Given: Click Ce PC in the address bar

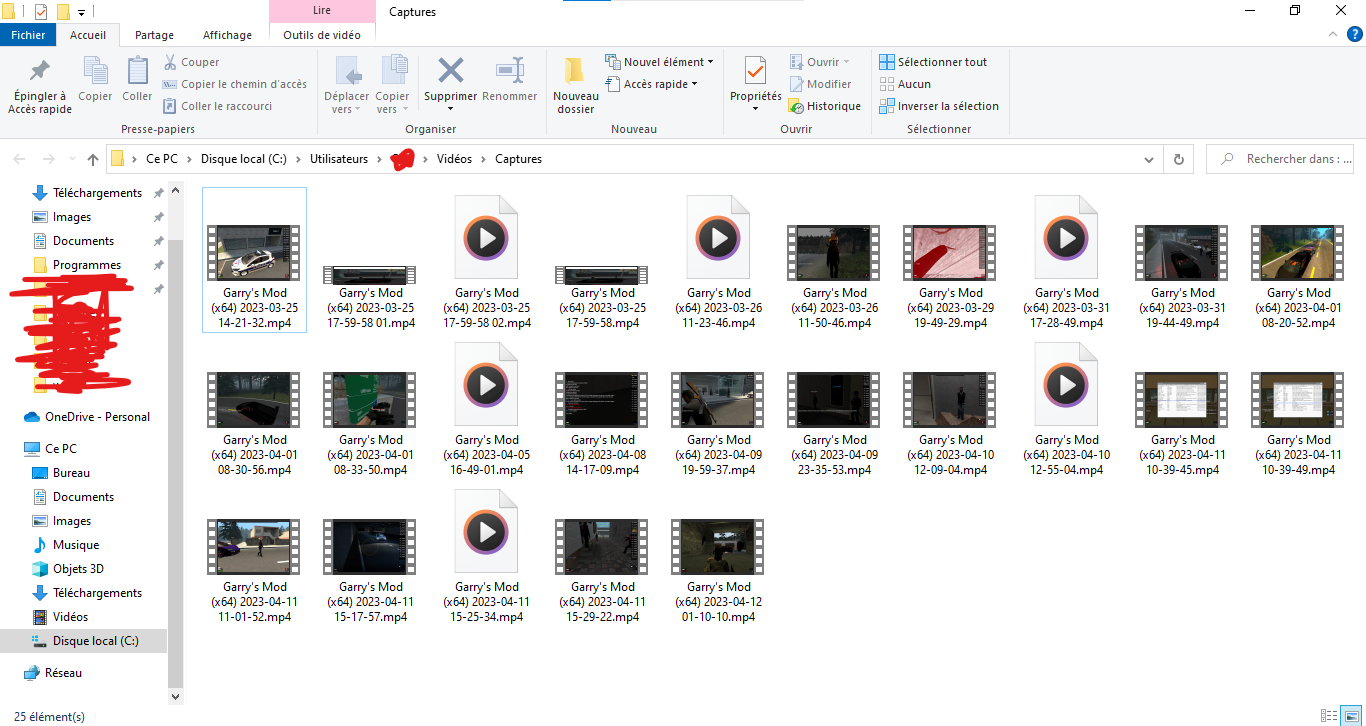Looking at the screenshot, I should (161, 159).
